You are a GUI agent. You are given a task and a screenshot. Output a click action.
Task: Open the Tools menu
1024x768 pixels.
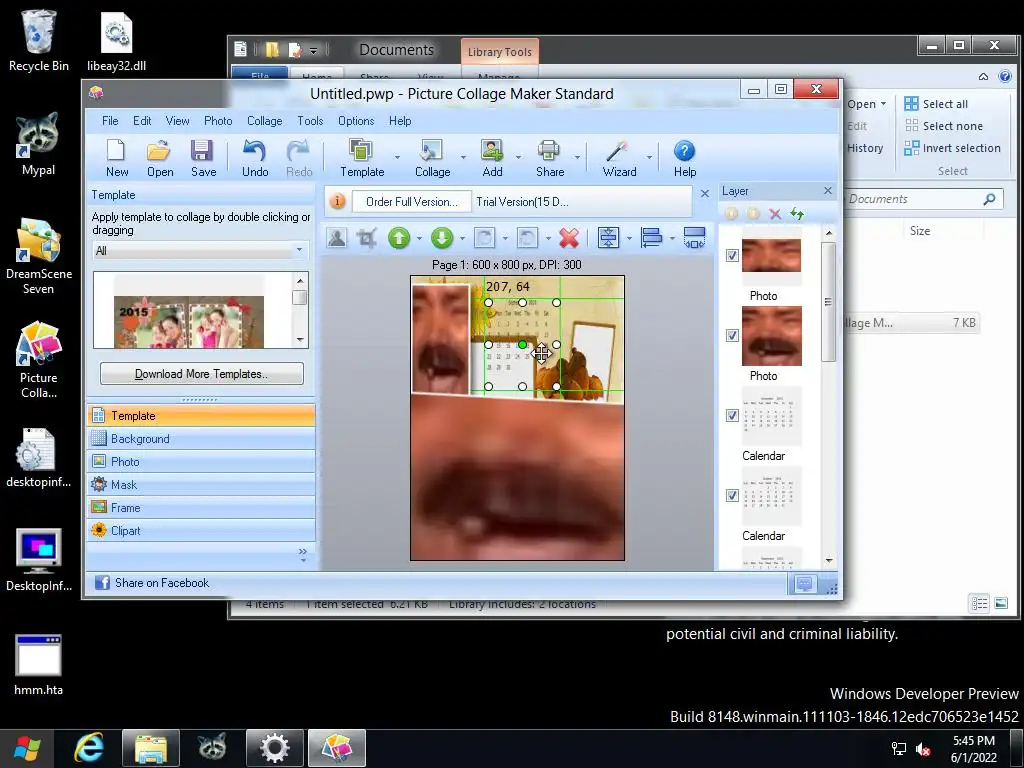click(x=310, y=121)
